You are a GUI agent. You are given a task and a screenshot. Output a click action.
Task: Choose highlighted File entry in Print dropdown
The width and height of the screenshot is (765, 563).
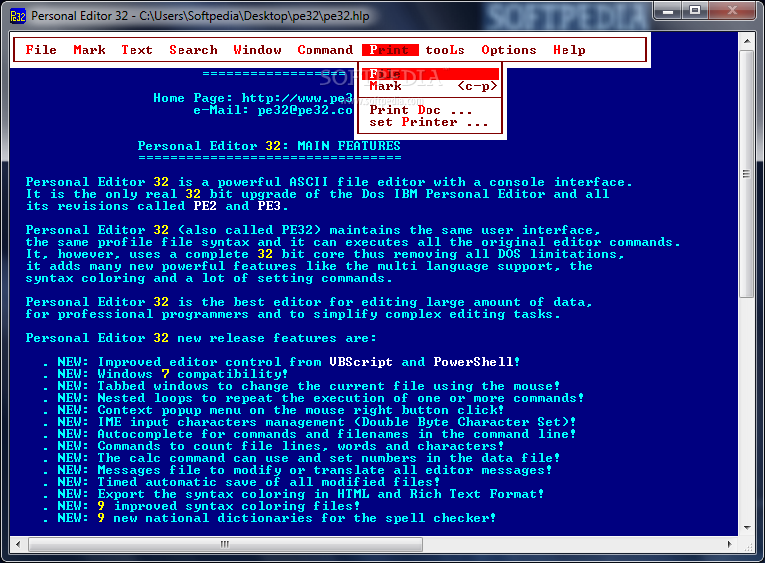click(x=429, y=74)
